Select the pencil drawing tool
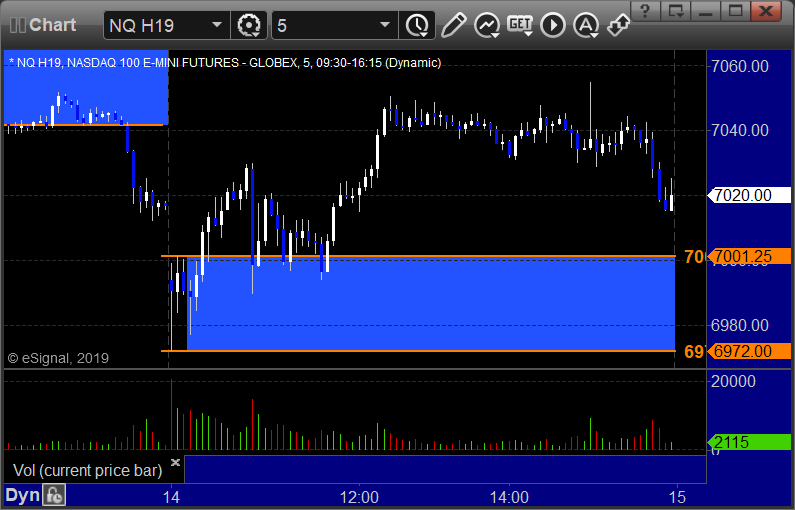This screenshot has width=795, height=510. (x=453, y=25)
